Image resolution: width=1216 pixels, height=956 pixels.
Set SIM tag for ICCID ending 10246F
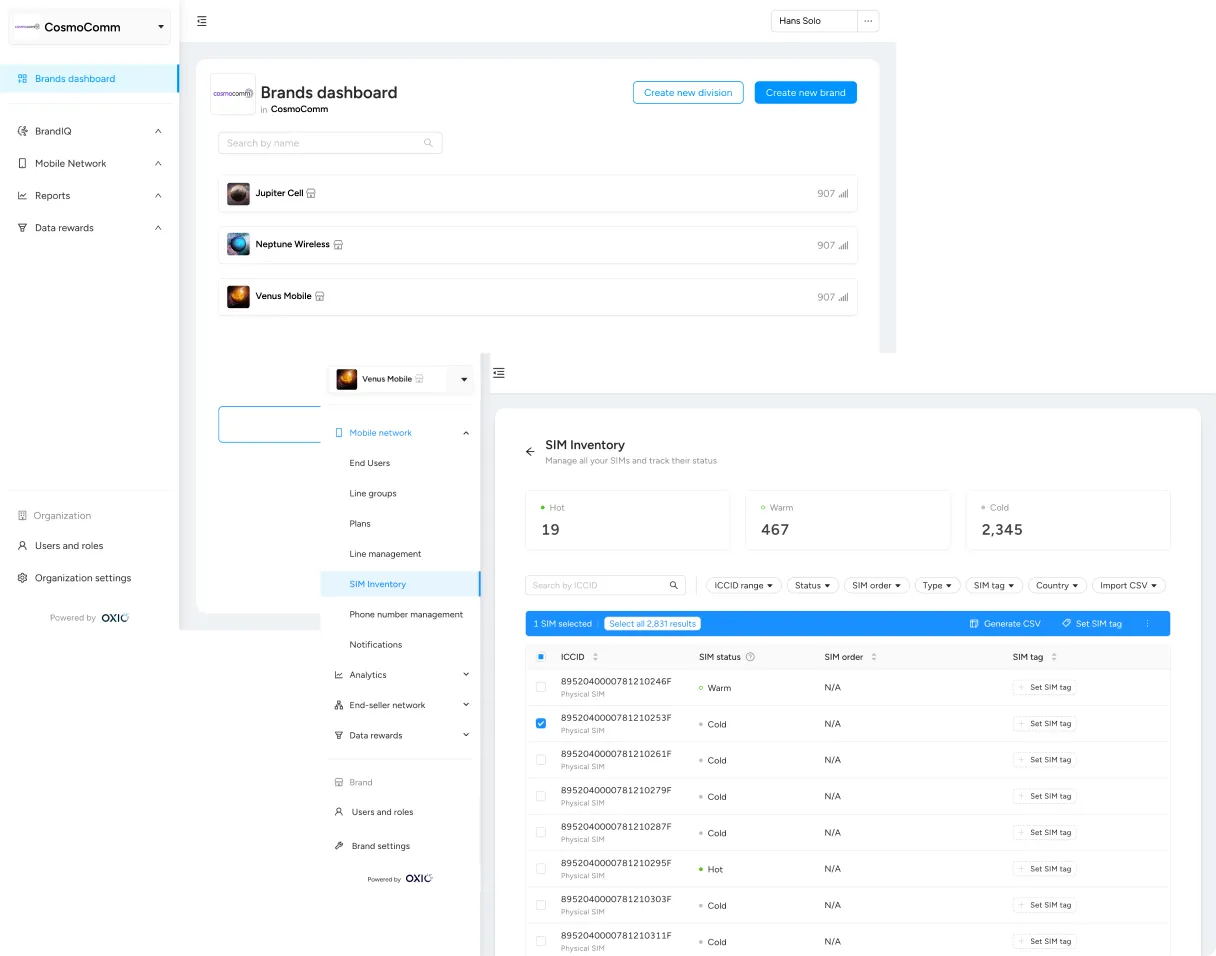[x=1044, y=687]
